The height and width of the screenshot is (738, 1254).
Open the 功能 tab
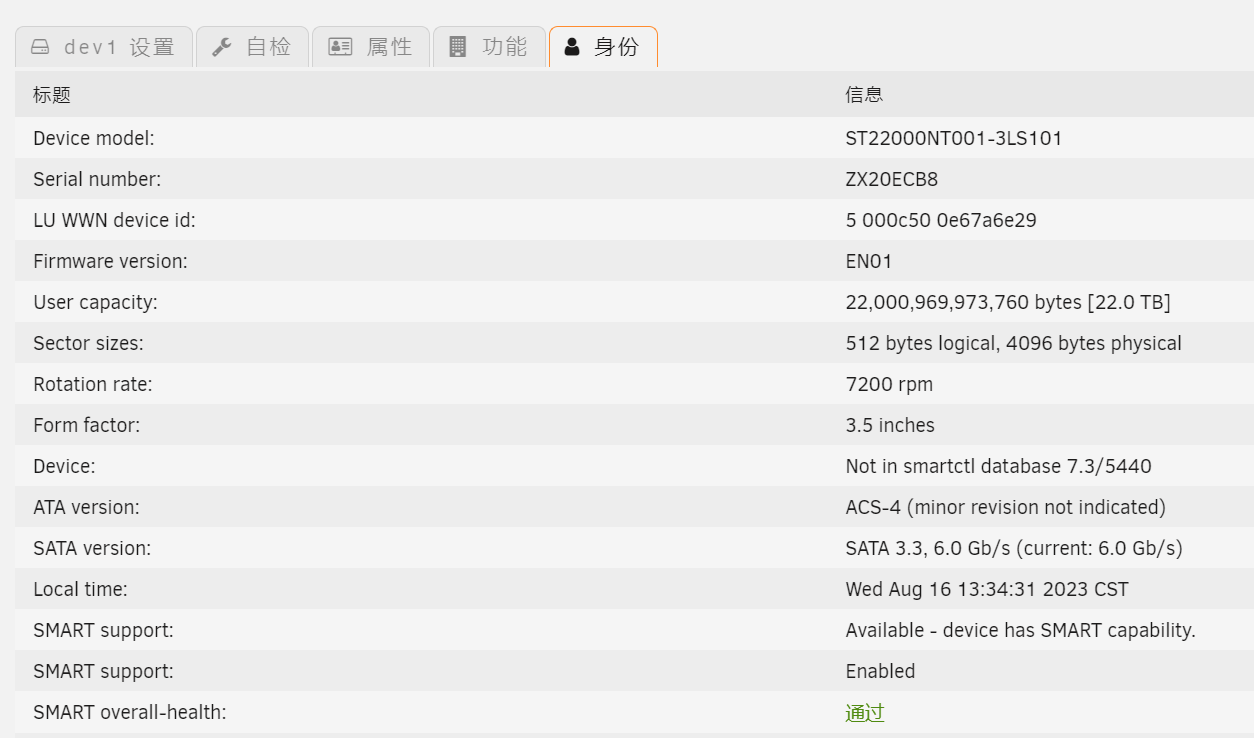pos(489,47)
